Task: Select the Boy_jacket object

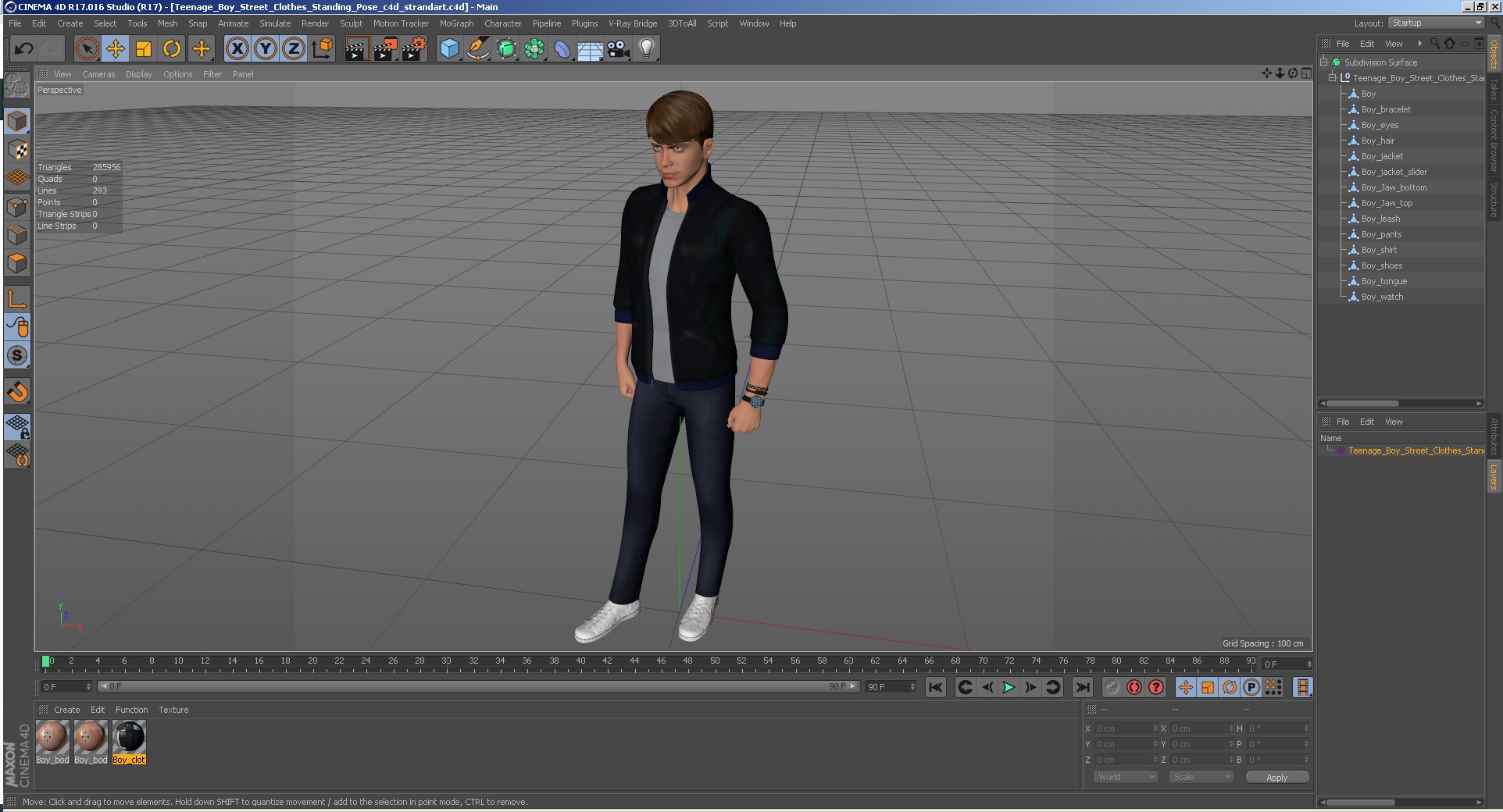Action: (1382, 156)
